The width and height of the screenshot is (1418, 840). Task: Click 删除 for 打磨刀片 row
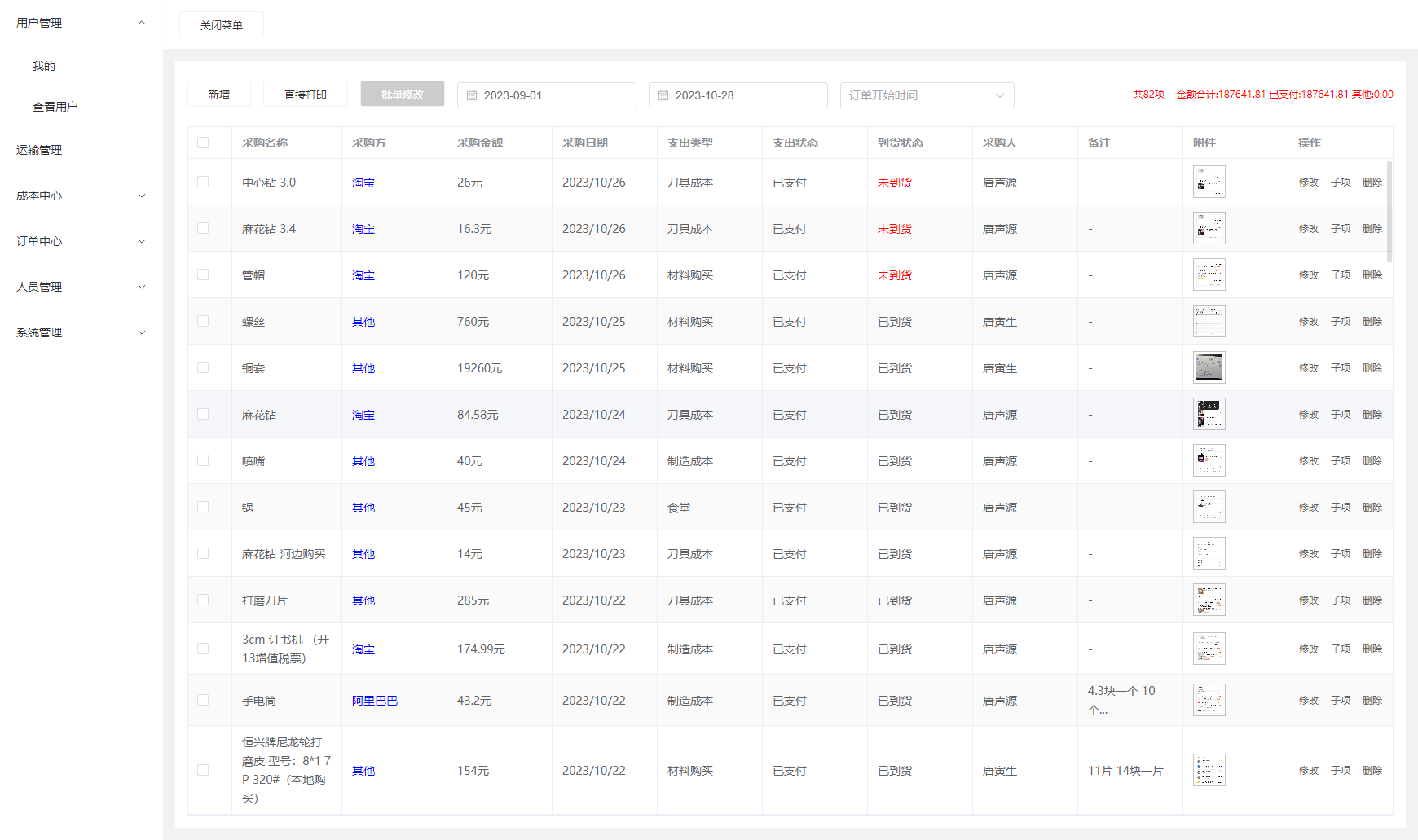(1372, 600)
